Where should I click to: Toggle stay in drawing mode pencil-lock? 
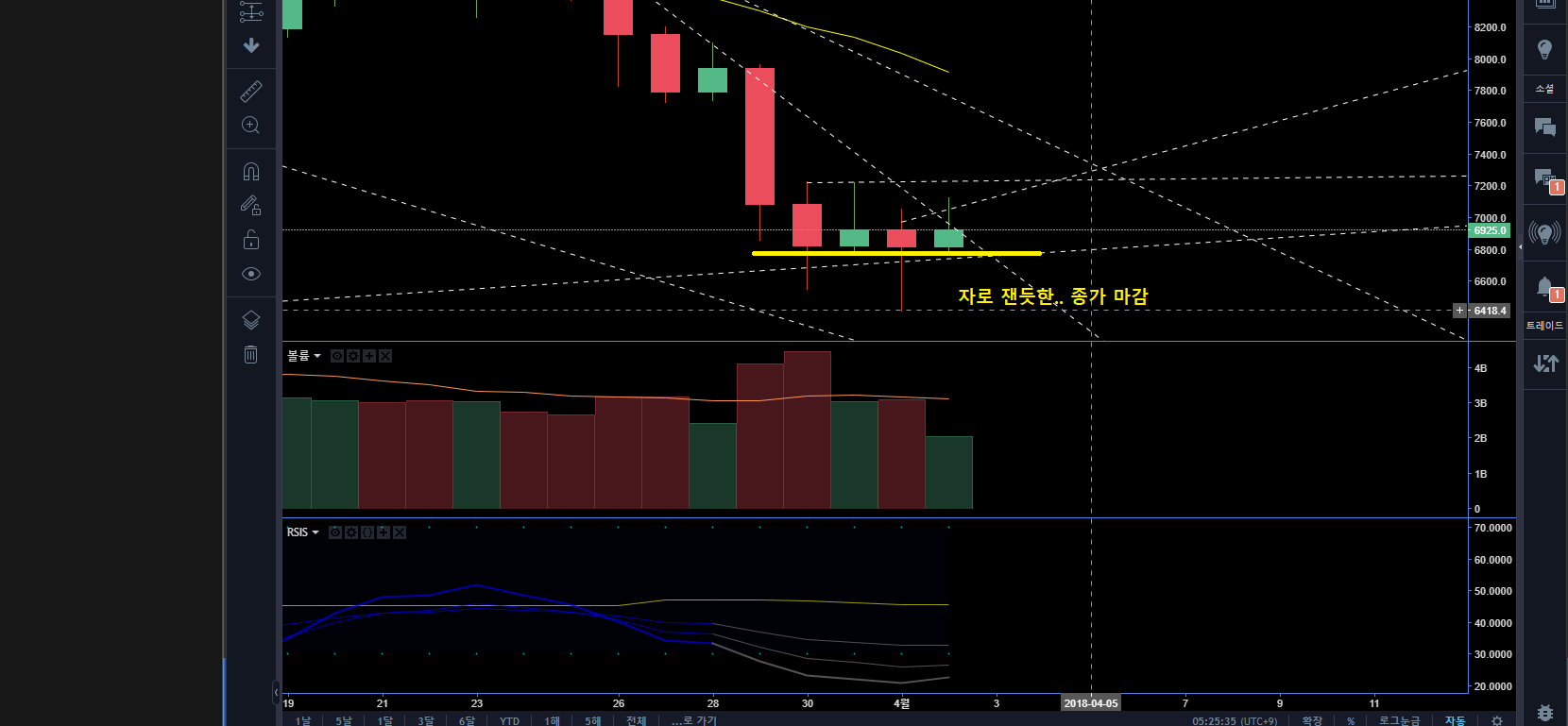(x=251, y=205)
